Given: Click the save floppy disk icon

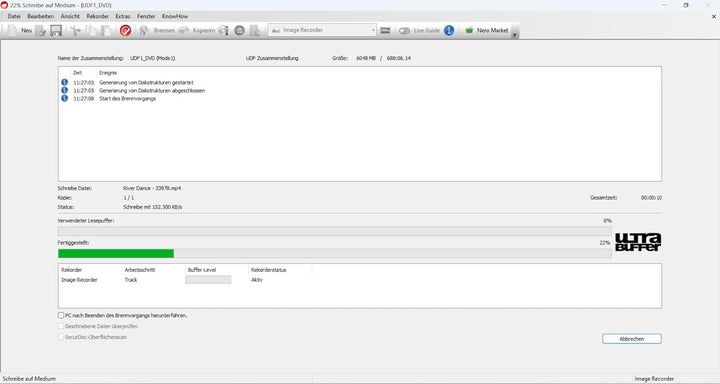Looking at the screenshot, I should click(x=56, y=31).
